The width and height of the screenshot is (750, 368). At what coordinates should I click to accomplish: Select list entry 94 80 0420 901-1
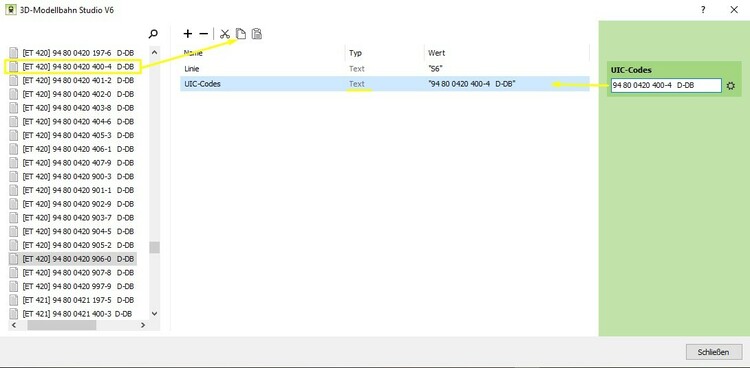tap(72, 190)
